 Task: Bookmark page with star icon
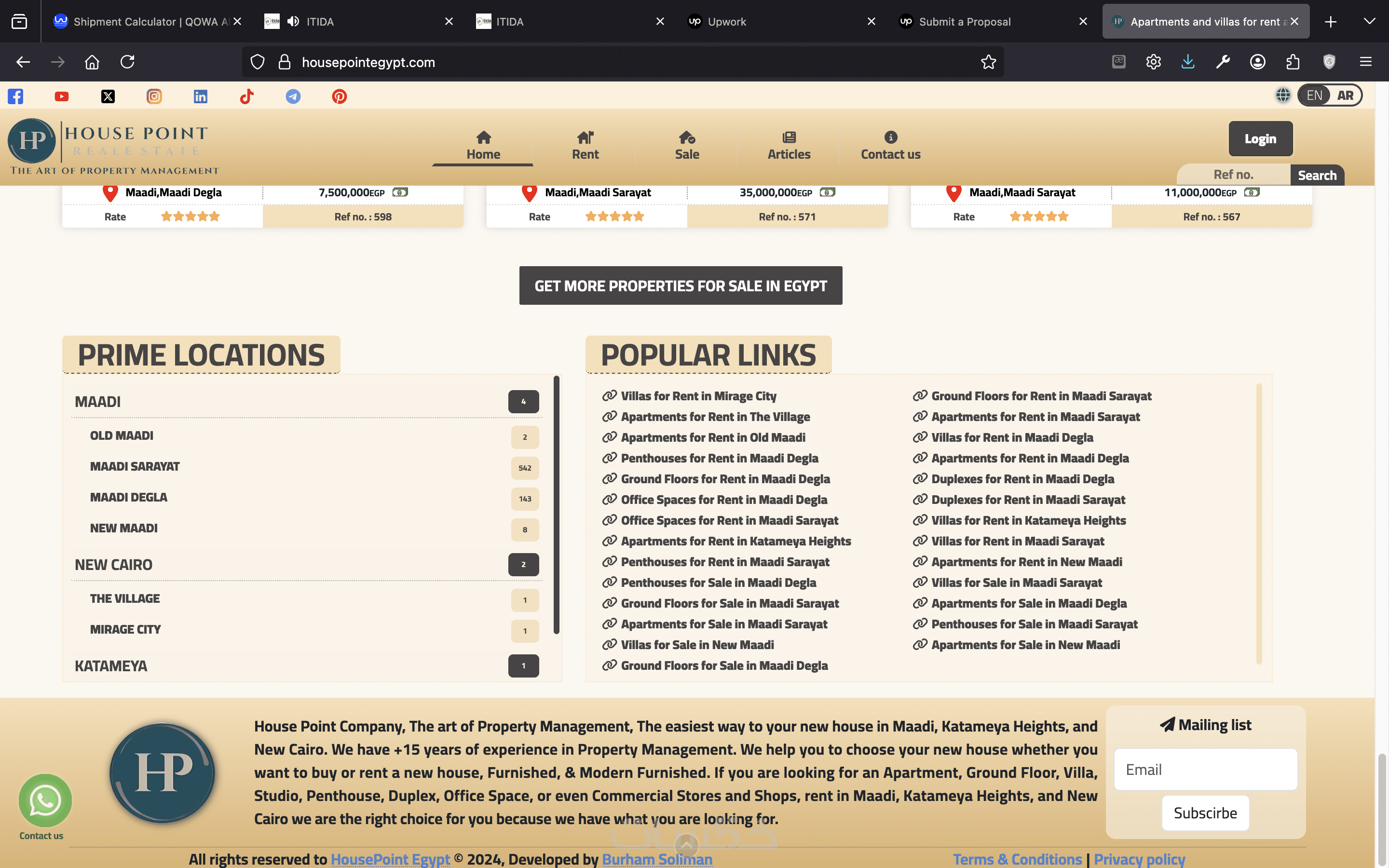pyautogui.click(x=988, y=62)
